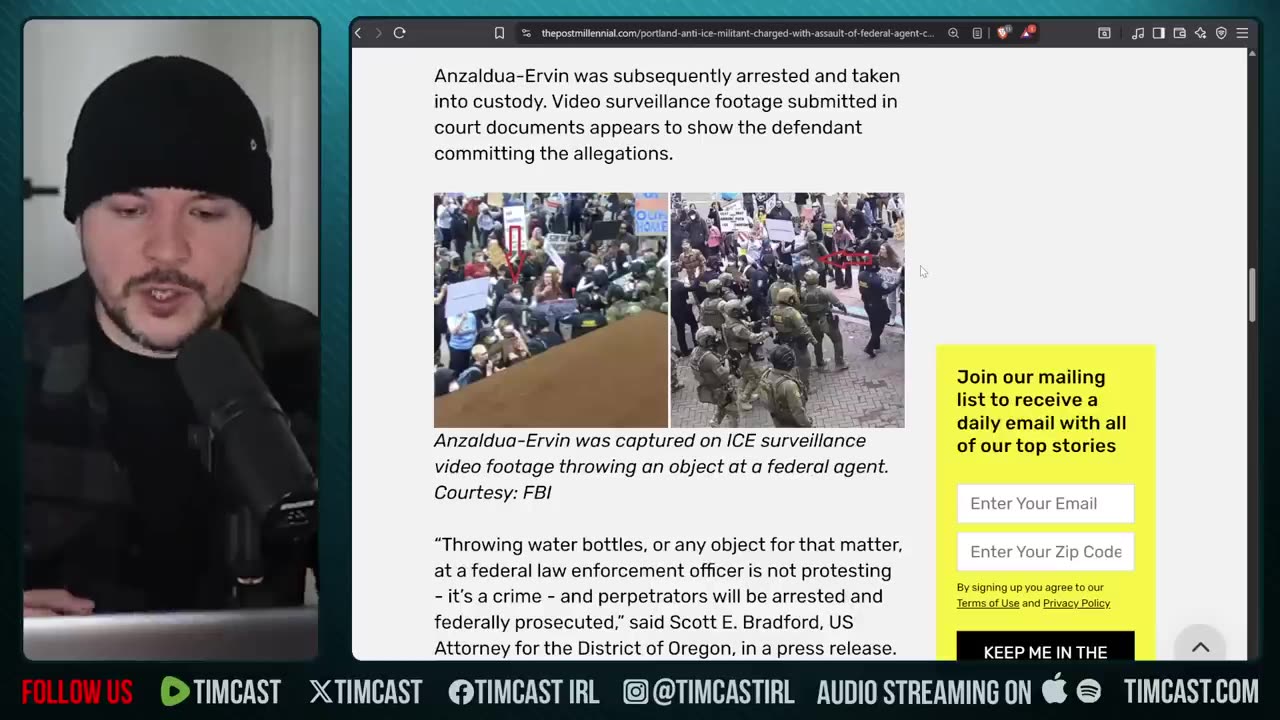Open the screenshot/capture toolbar icon
This screenshot has height=720, width=1280.
pos(1104,33)
